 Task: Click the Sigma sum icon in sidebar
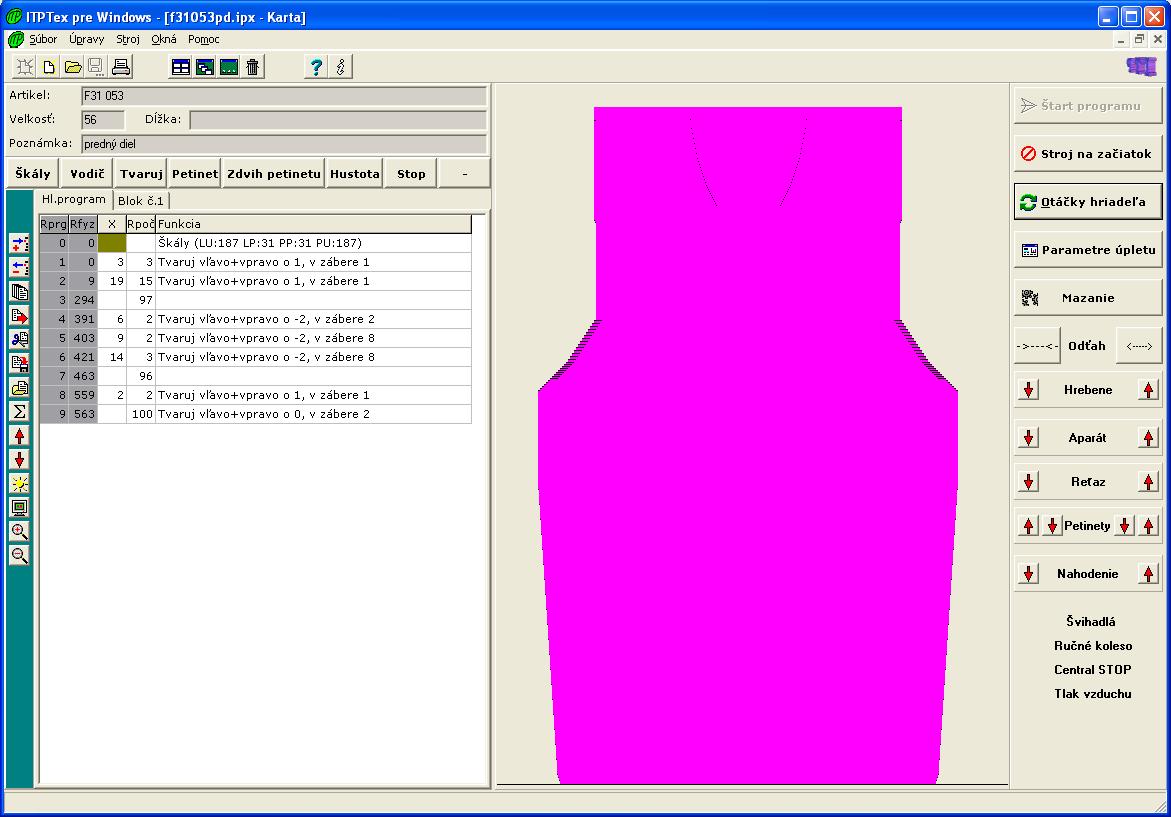click(19, 411)
